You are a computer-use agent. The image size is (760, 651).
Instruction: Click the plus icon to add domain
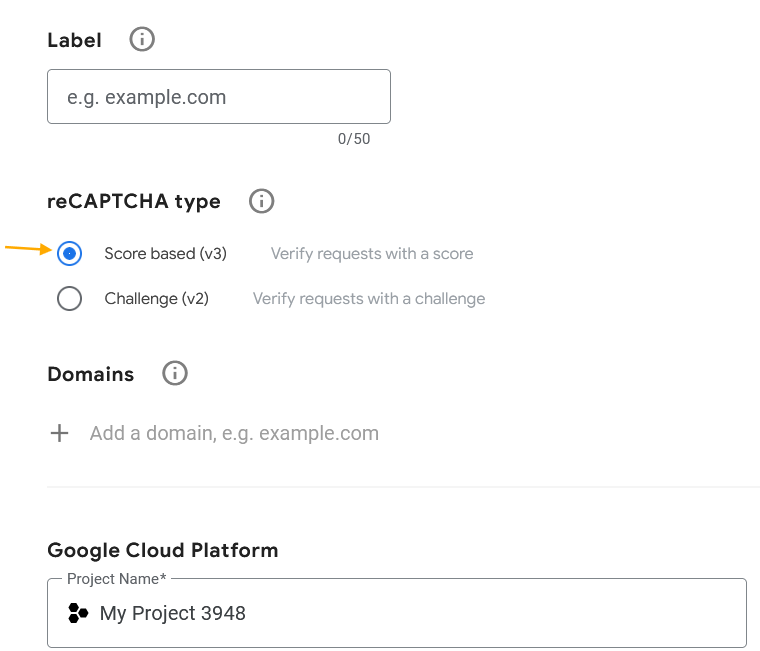[x=60, y=433]
